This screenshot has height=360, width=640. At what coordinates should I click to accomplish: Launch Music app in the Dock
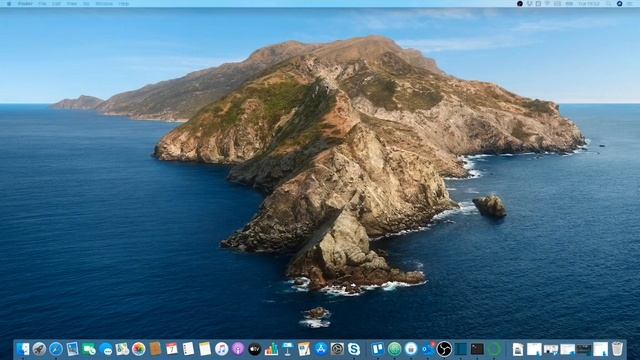pos(221,349)
